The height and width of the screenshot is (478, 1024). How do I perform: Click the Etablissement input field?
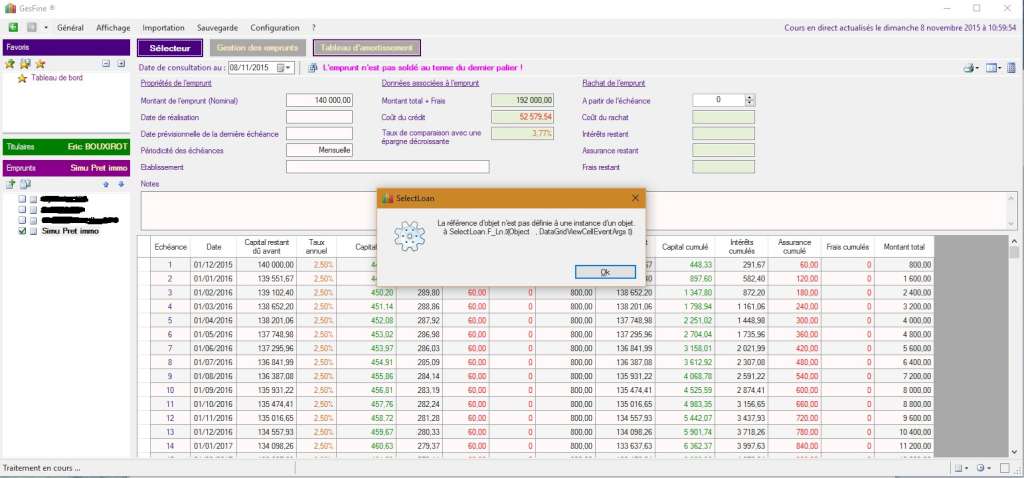pyautogui.click(x=387, y=167)
